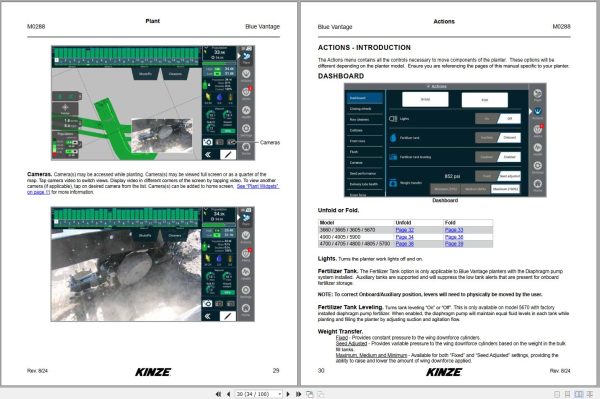600x399 pixels.
Task: Follow the See "Plant Widgets" on page 11 link
Action: tap(258, 186)
